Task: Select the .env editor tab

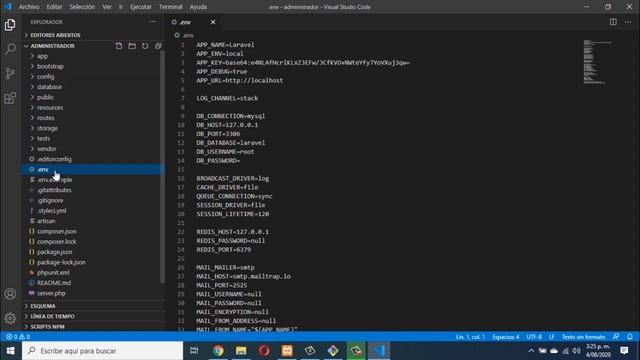Action: point(193,22)
